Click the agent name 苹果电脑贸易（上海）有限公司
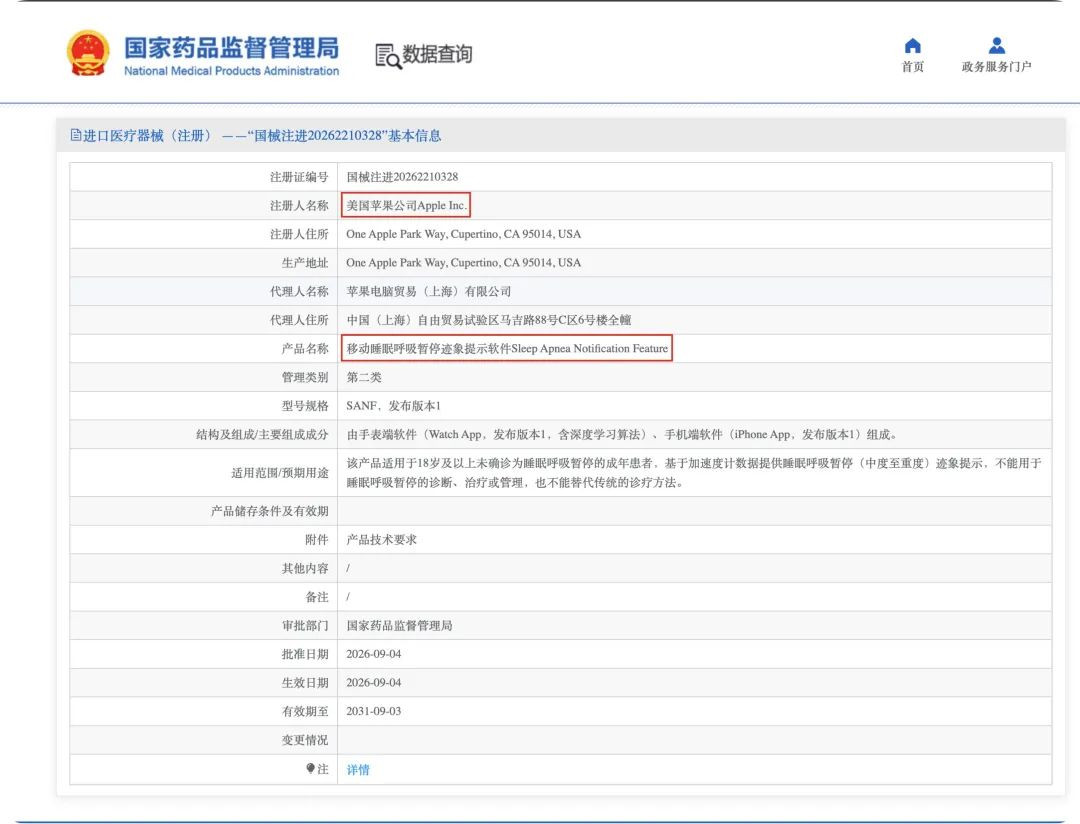The width and height of the screenshot is (1080, 824). point(428,291)
